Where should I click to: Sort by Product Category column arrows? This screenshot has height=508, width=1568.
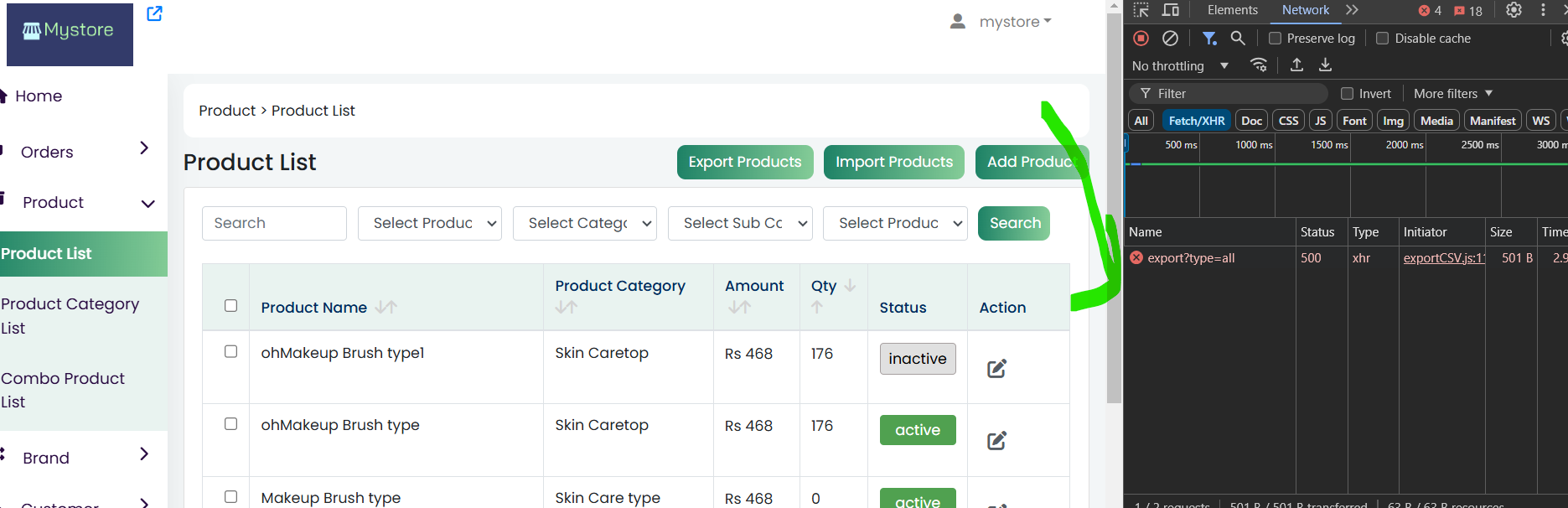(x=567, y=308)
